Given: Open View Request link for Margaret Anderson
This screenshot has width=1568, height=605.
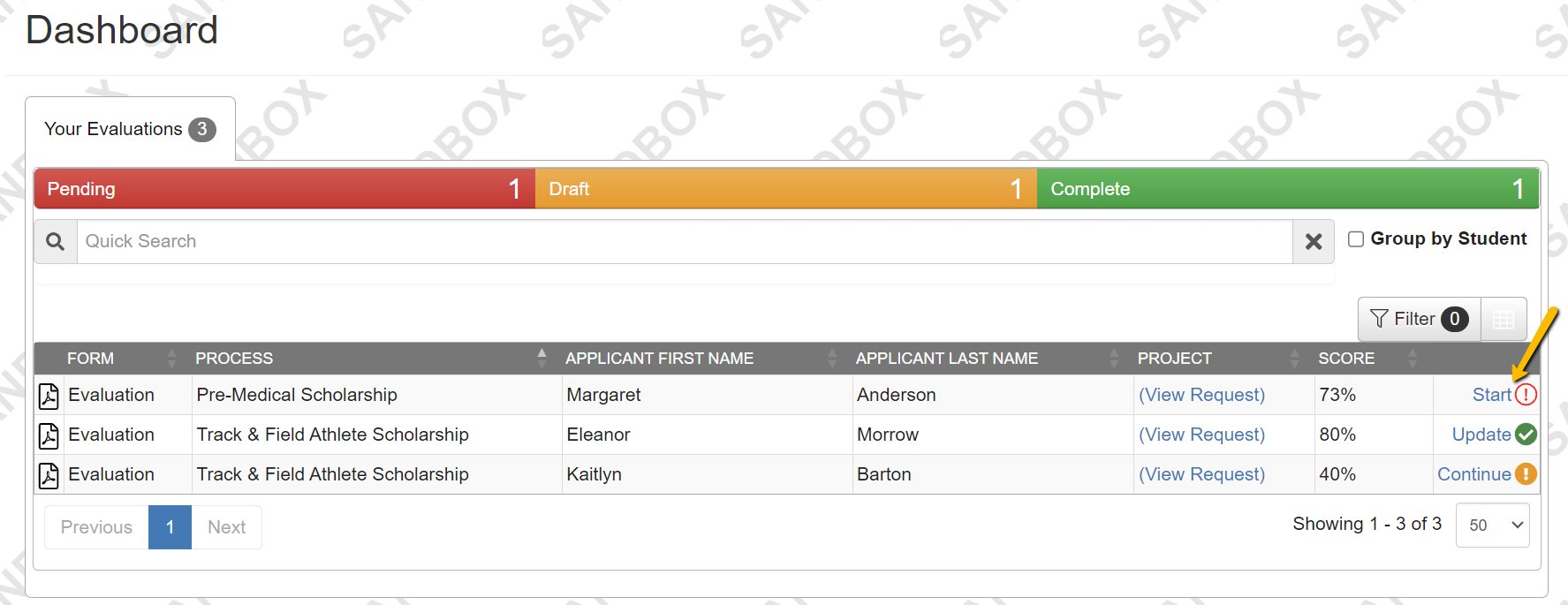Looking at the screenshot, I should point(1201,395).
